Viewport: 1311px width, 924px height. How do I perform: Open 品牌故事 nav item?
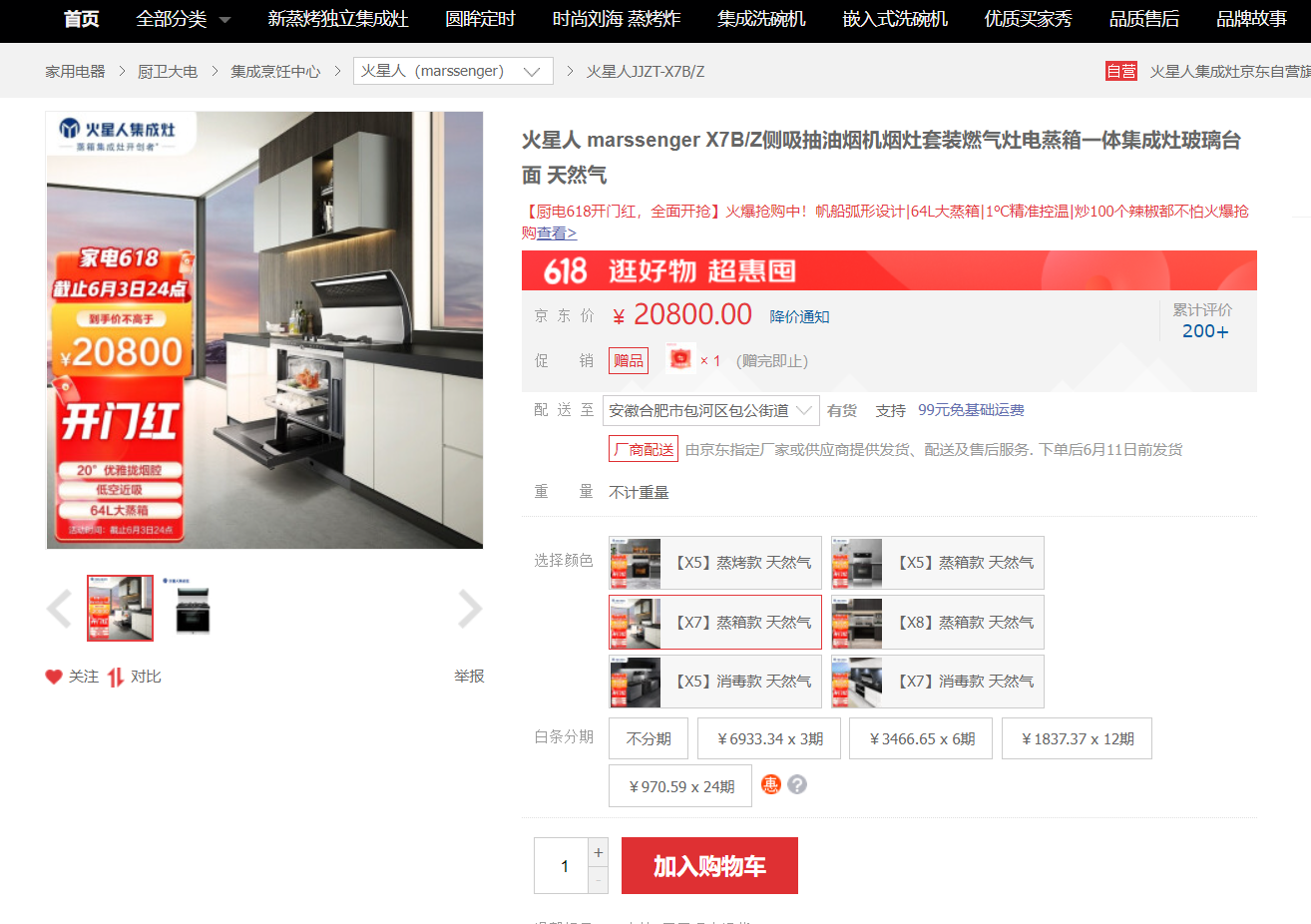point(1252,19)
